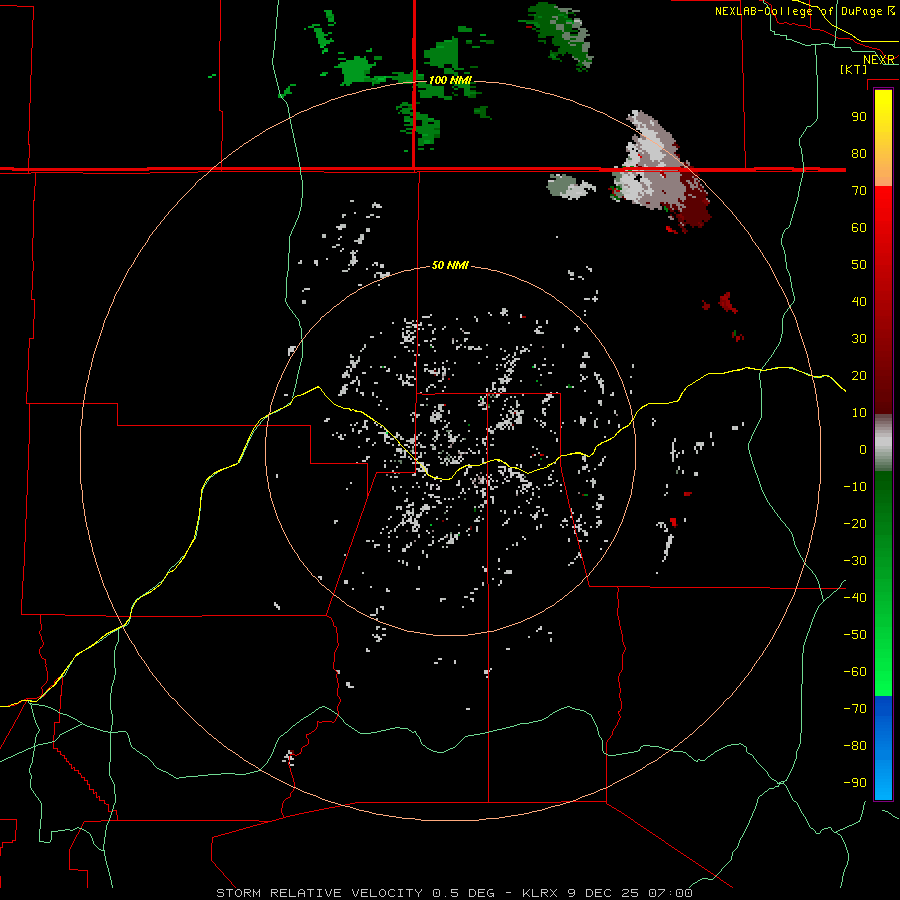This screenshot has width=900, height=900.
Task: Click the -70 value on velocity scale
Action: point(855,709)
